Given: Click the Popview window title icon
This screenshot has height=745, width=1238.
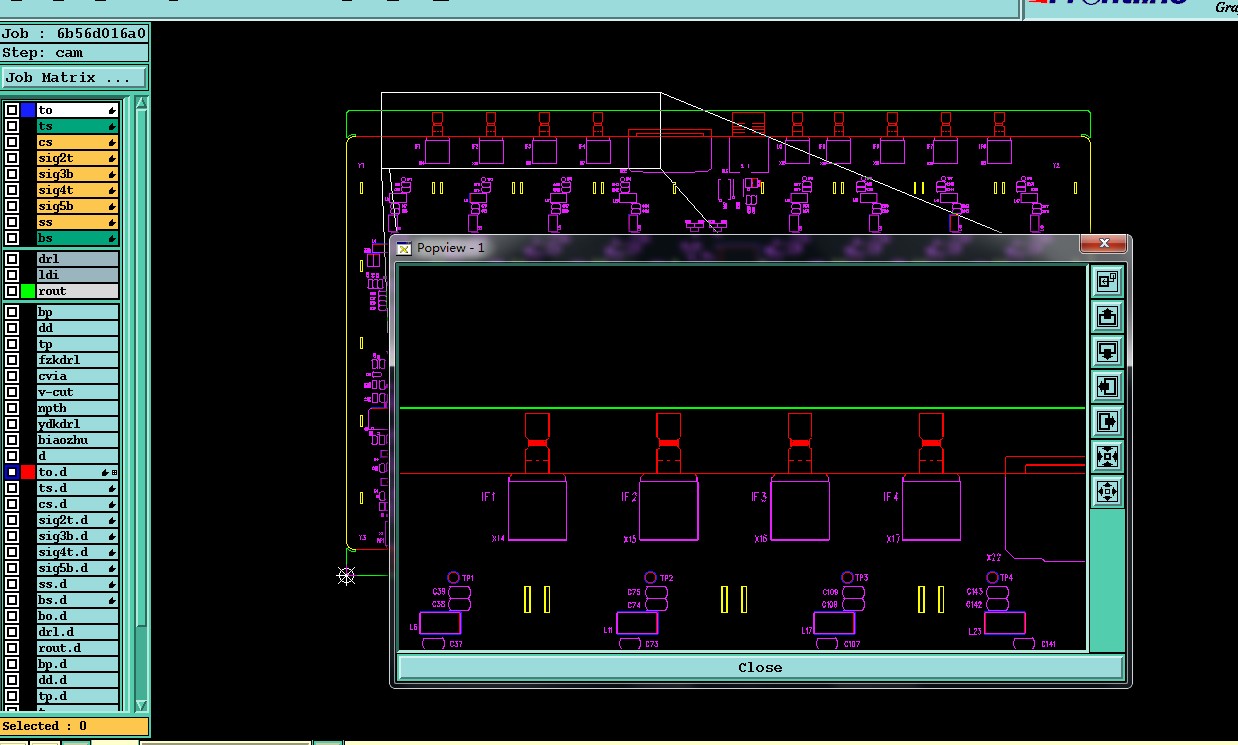Looking at the screenshot, I should click(404, 248).
